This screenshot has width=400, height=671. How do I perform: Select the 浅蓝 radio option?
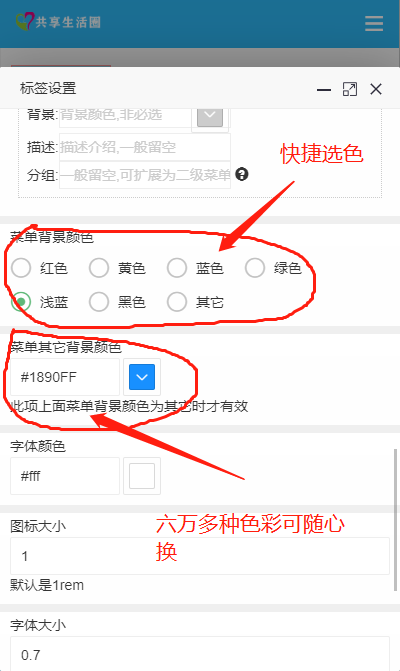(21, 302)
